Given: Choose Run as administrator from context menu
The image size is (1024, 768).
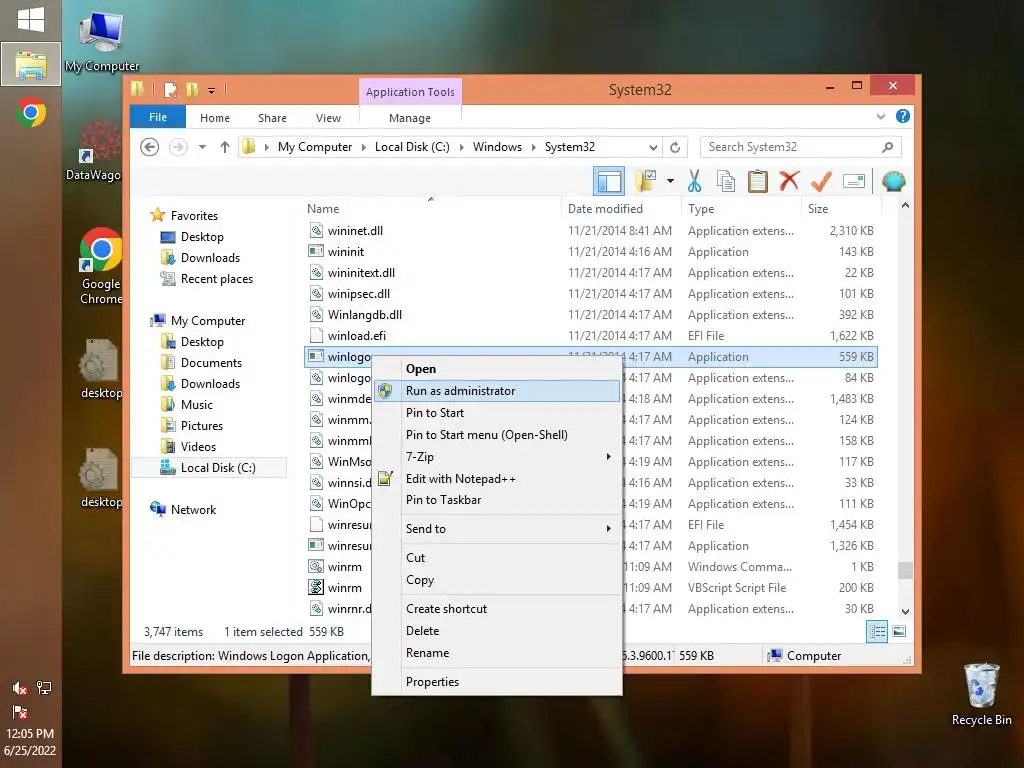Looking at the screenshot, I should point(497,391).
